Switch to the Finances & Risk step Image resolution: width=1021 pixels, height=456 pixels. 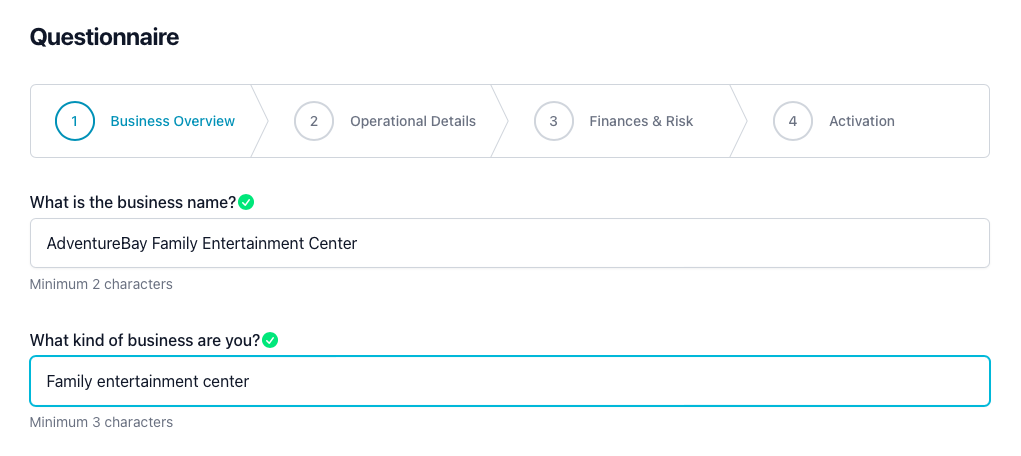pos(641,121)
